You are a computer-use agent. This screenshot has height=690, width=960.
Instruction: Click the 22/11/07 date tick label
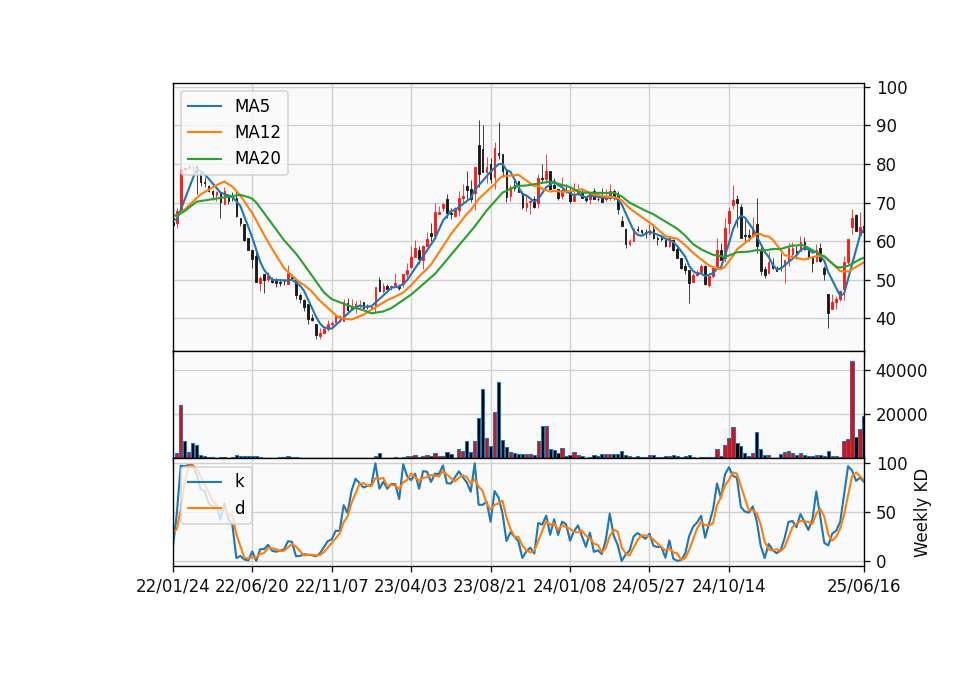pos(332,586)
